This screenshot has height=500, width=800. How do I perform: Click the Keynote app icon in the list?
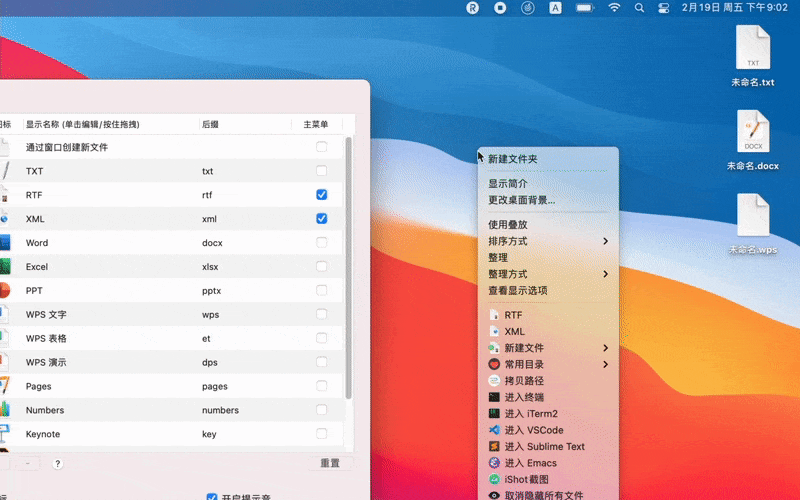pos(5,434)
